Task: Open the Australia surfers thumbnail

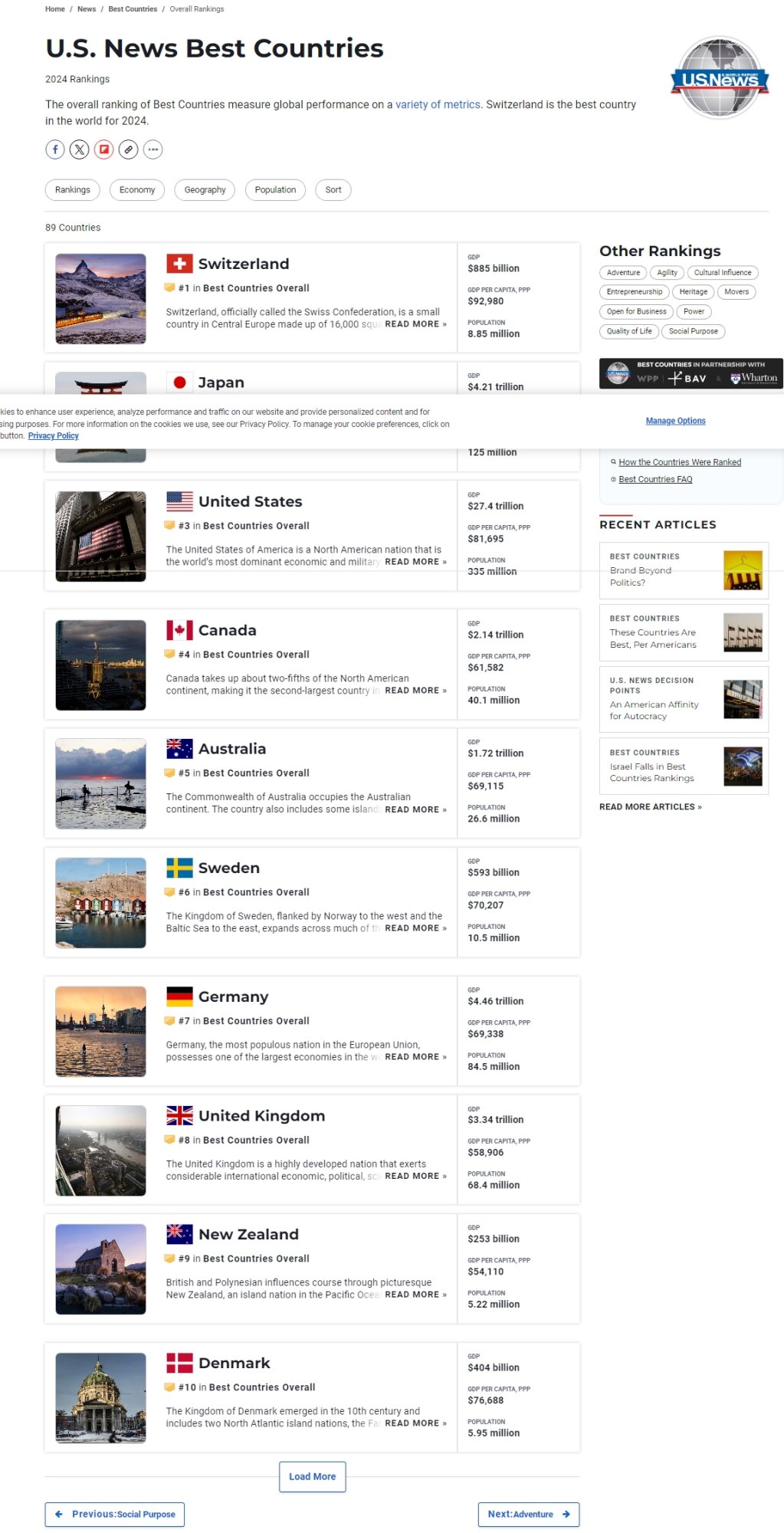Action: (x=100, y=783)
